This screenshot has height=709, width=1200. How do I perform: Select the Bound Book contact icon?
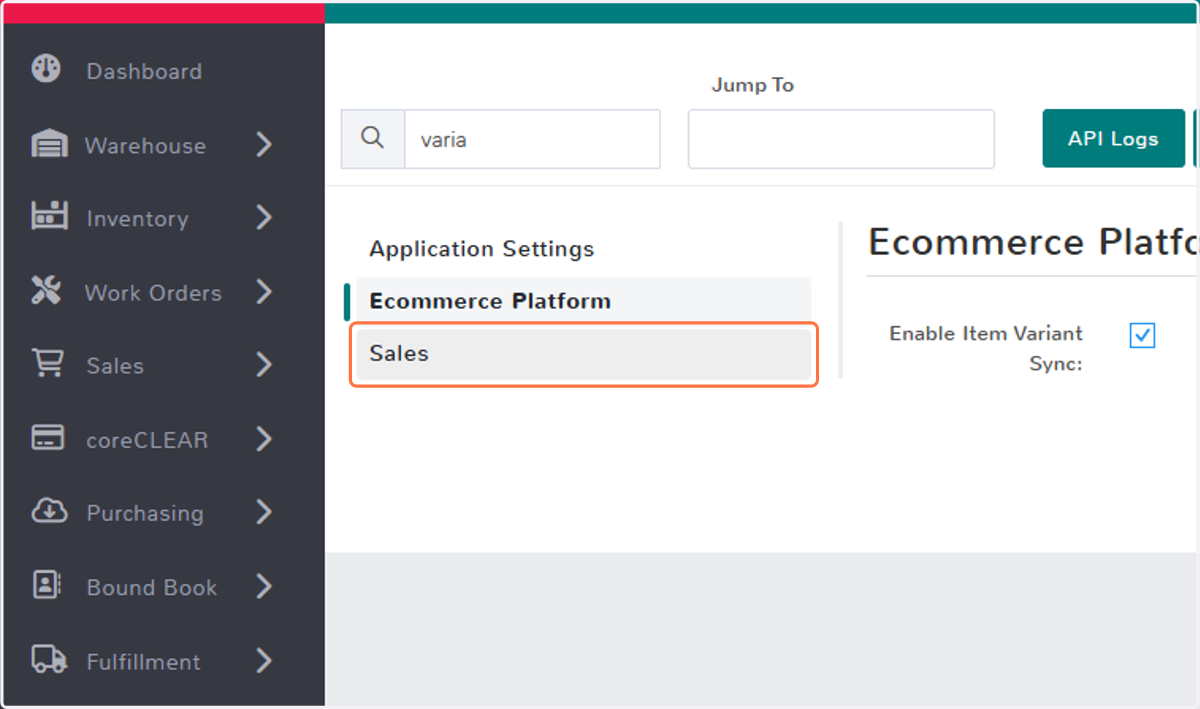(47, 585)
